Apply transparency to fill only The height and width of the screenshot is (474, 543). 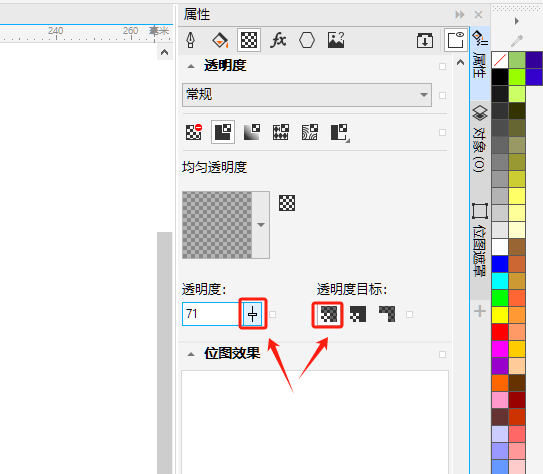(358, 314)
